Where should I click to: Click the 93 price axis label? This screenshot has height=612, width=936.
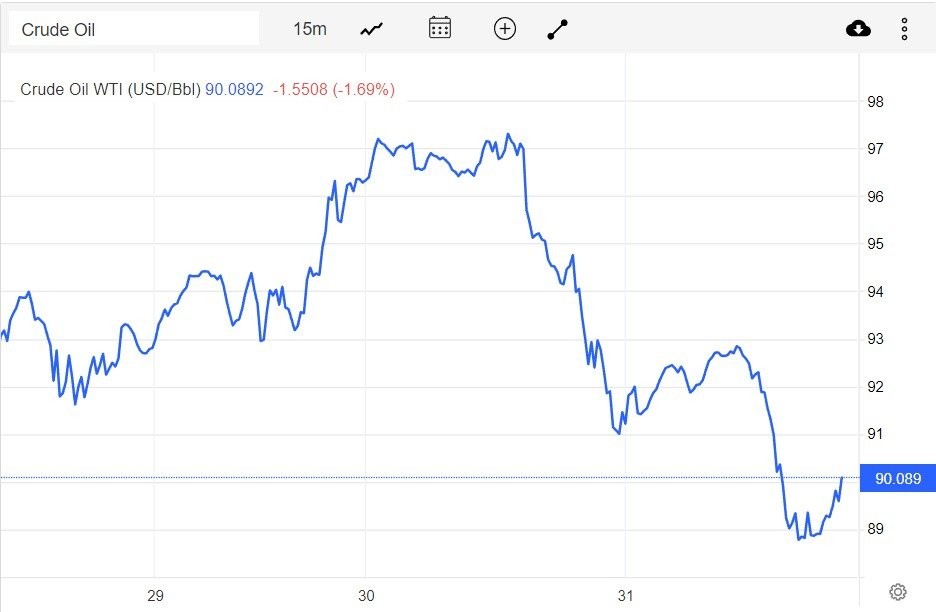pos(875,339)
